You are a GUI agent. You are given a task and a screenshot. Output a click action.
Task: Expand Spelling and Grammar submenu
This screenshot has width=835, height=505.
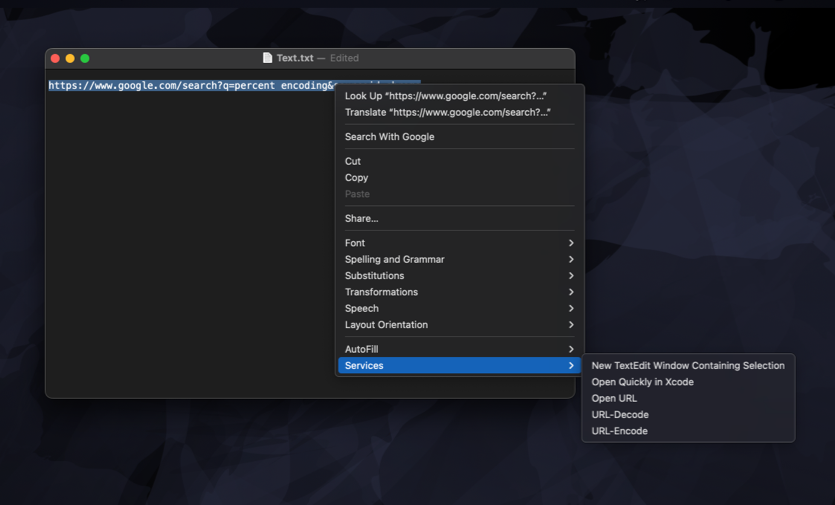459,259
